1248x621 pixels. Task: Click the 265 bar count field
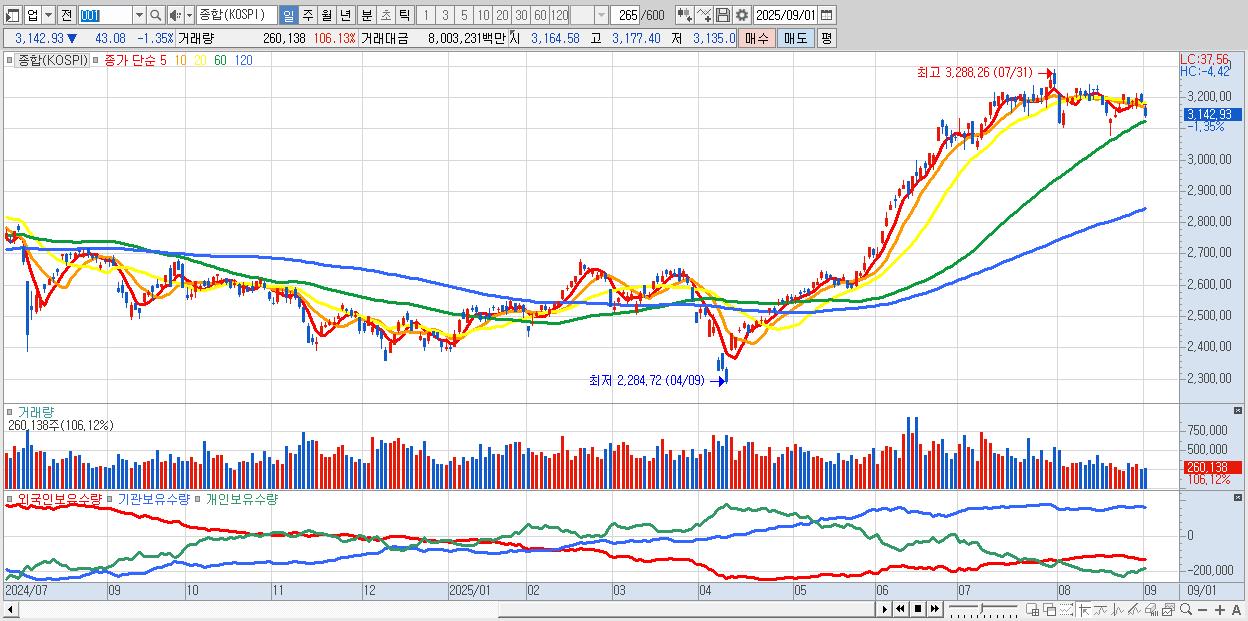pos(627,15)
